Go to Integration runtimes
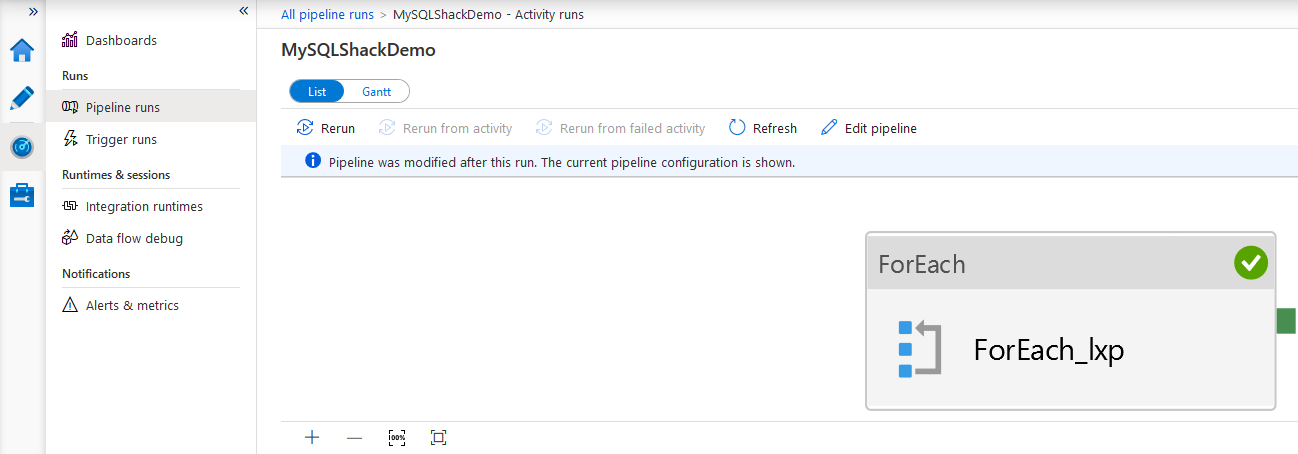 coord(144,206)
